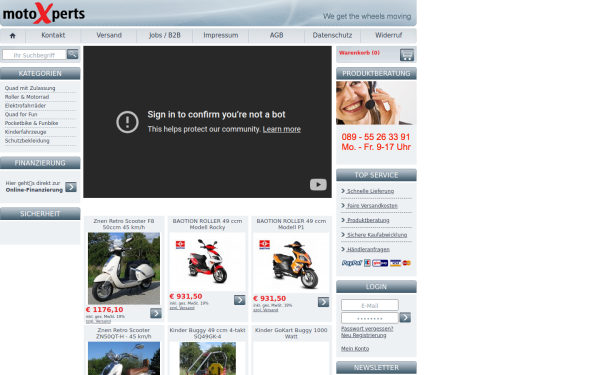Click Neu Registrierung link
Screen dimensions: 600x375
pyautogui.click(x=364, y=335)
